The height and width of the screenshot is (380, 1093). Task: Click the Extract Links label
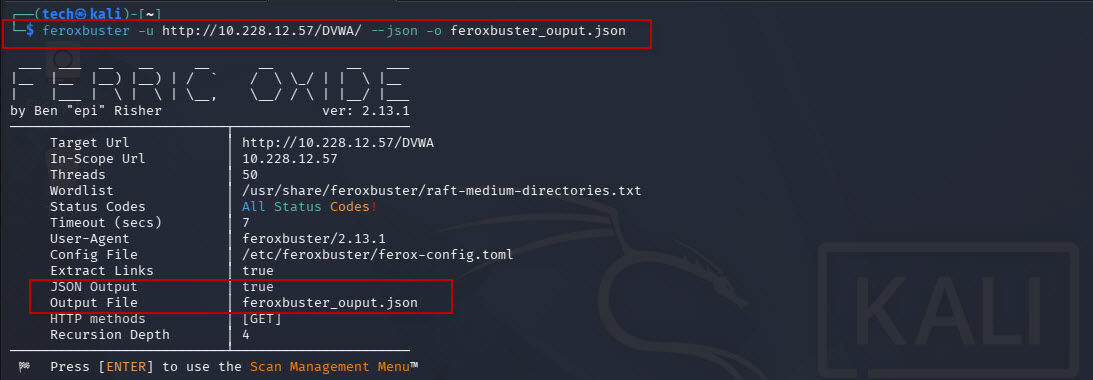tap(102, 271)
